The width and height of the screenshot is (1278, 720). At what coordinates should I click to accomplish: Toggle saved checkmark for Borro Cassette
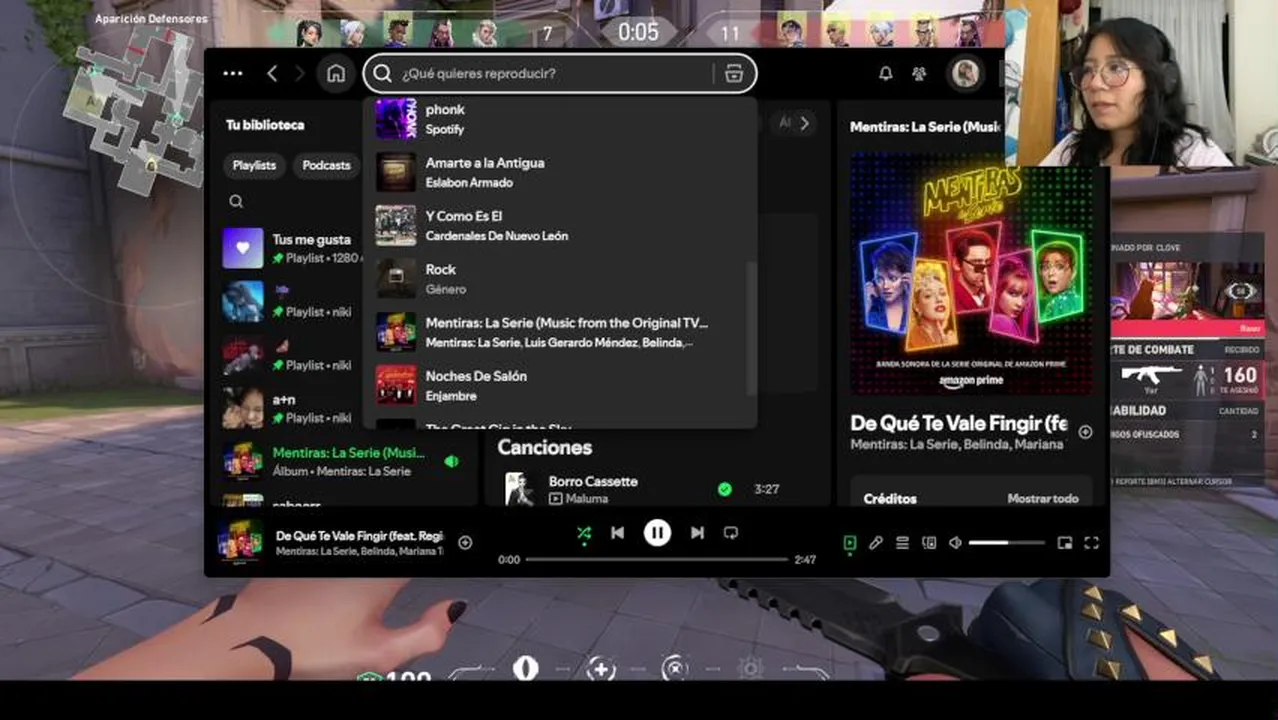725,489
